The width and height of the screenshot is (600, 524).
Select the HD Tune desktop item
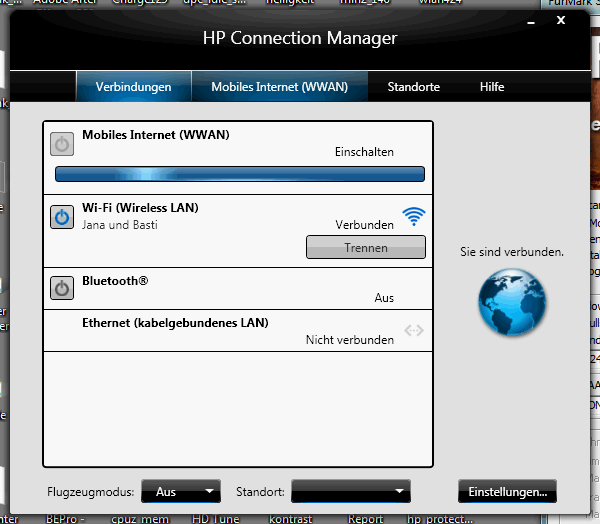pyautogui.click(x=216, y=519)
